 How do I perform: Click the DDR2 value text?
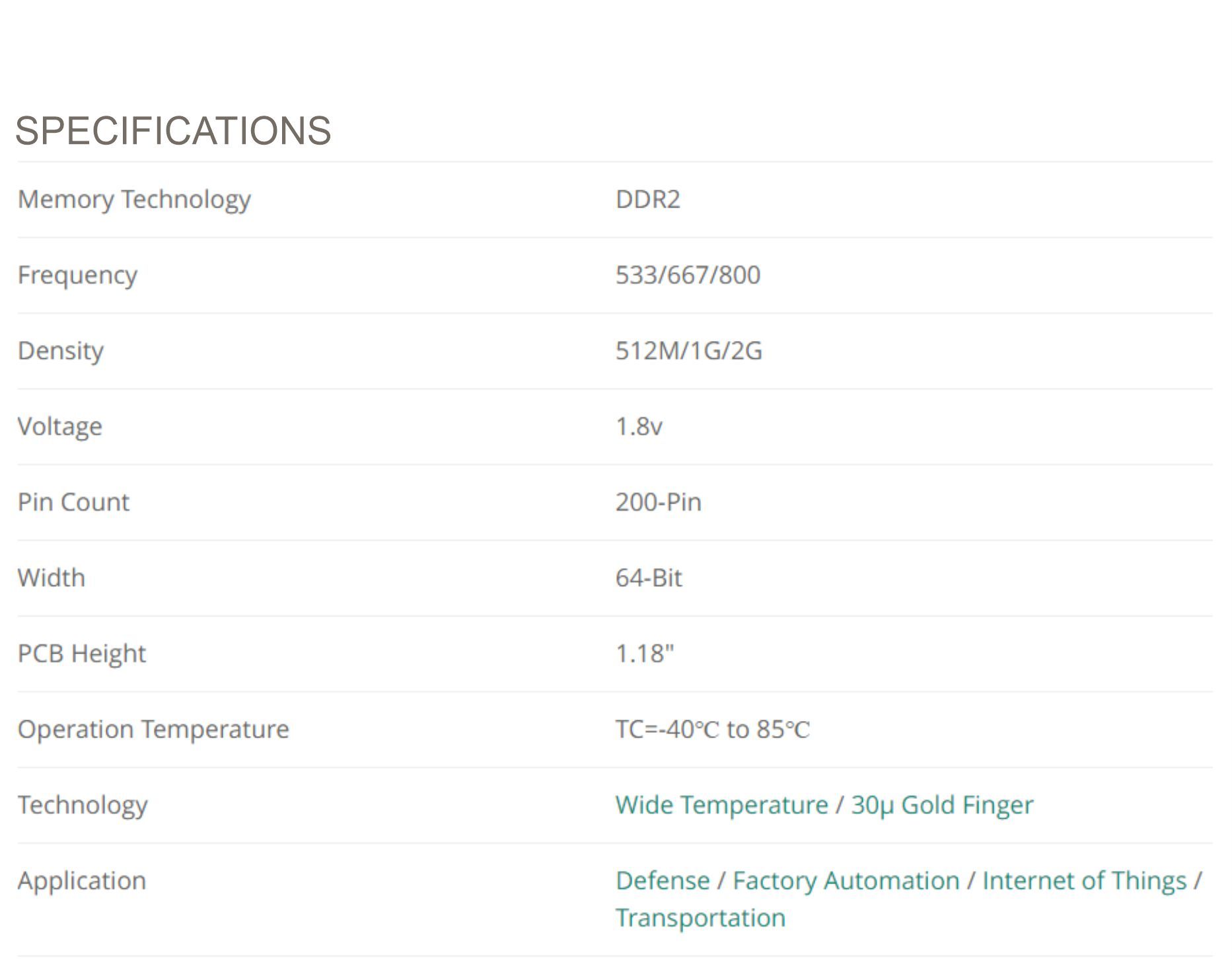[x=647, y=200]
